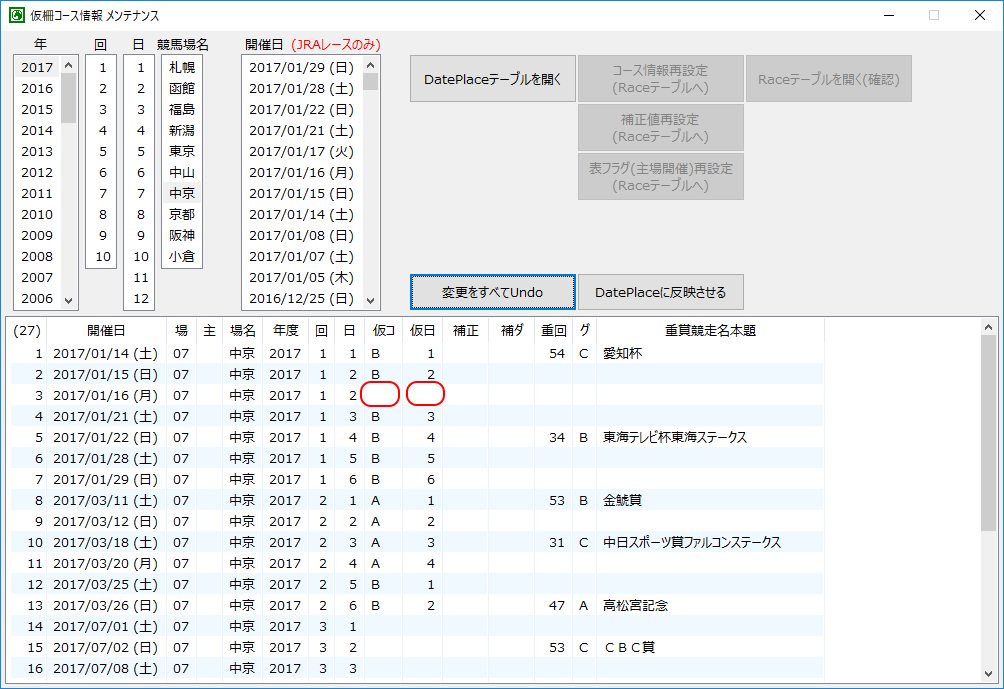Image resolution: width=1004 pixels, height=689 pixels.
Task: Click the app icon in title bar
Action: point(16,15)
